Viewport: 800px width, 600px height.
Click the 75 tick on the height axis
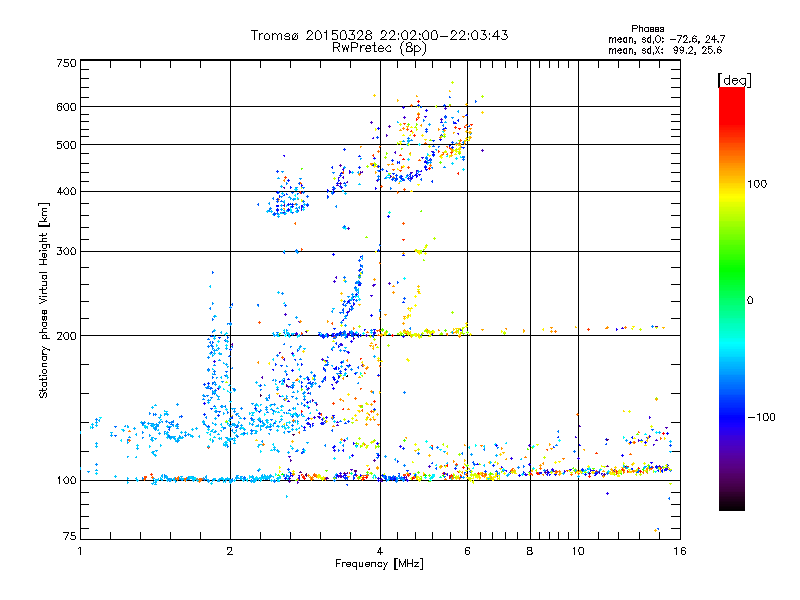coord(69,539)
